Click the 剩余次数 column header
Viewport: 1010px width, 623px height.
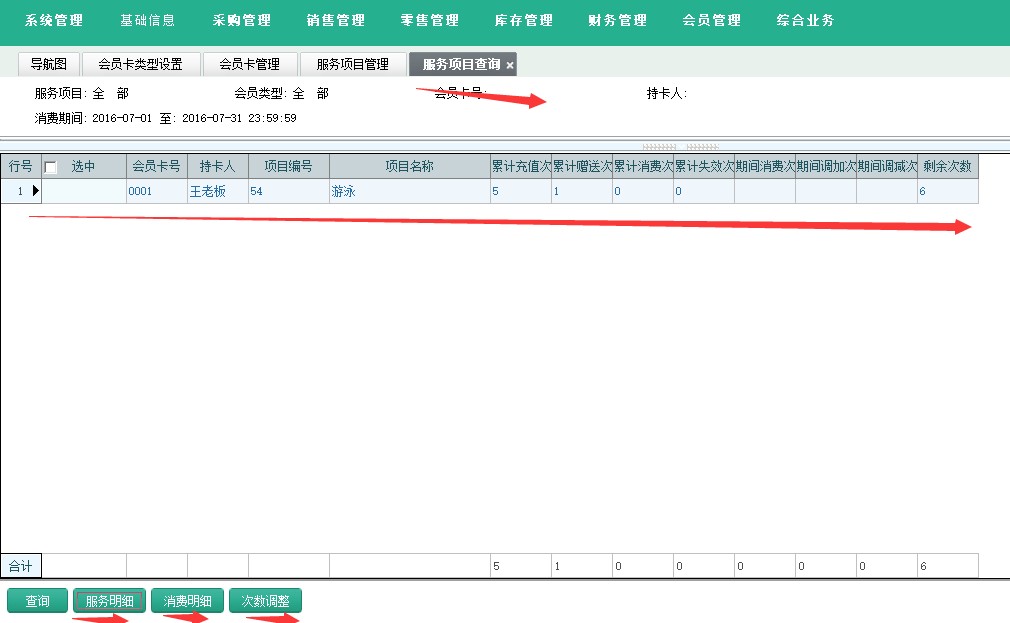[x=948, y=166]
